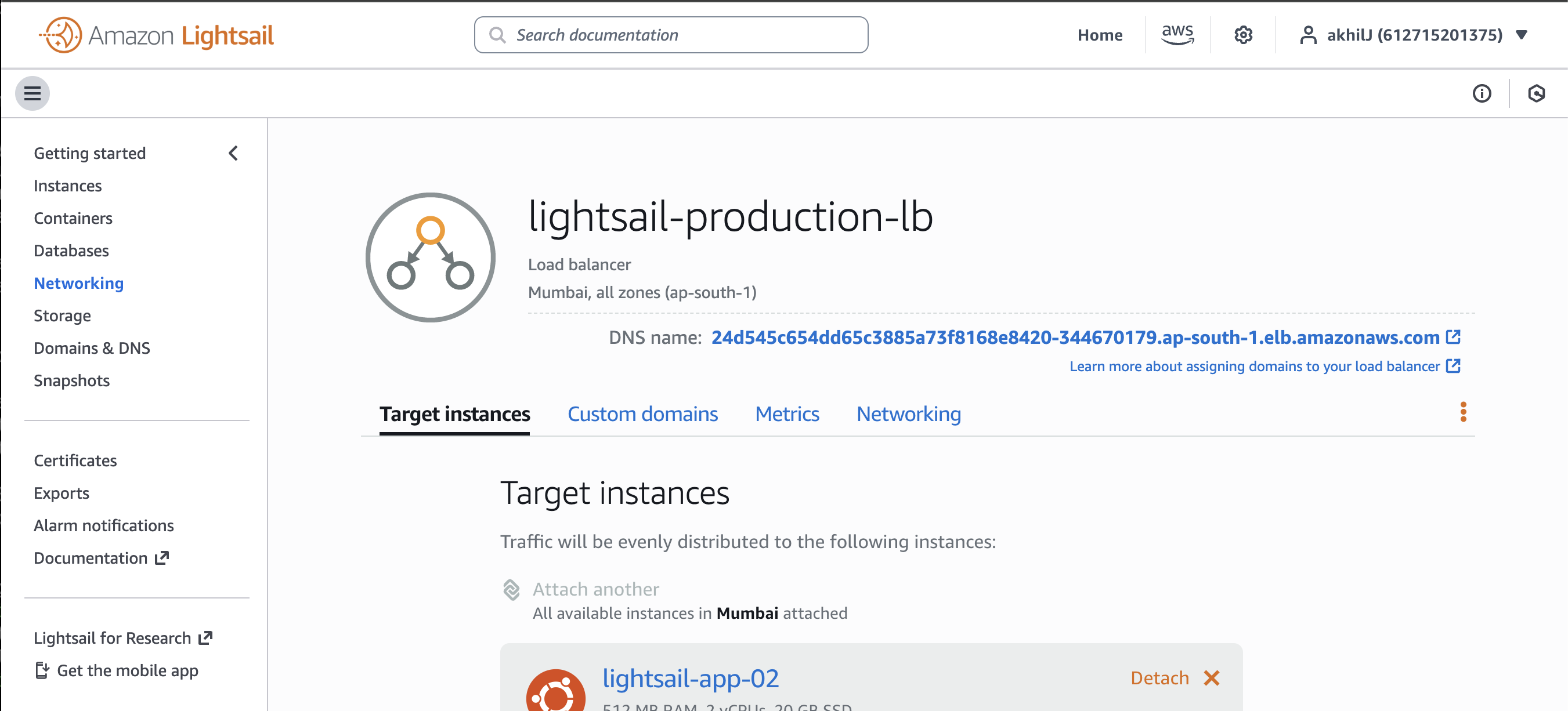Open the settings gear icon
The width and height of the screenshot is (1568, 711).
point(1243,35)
